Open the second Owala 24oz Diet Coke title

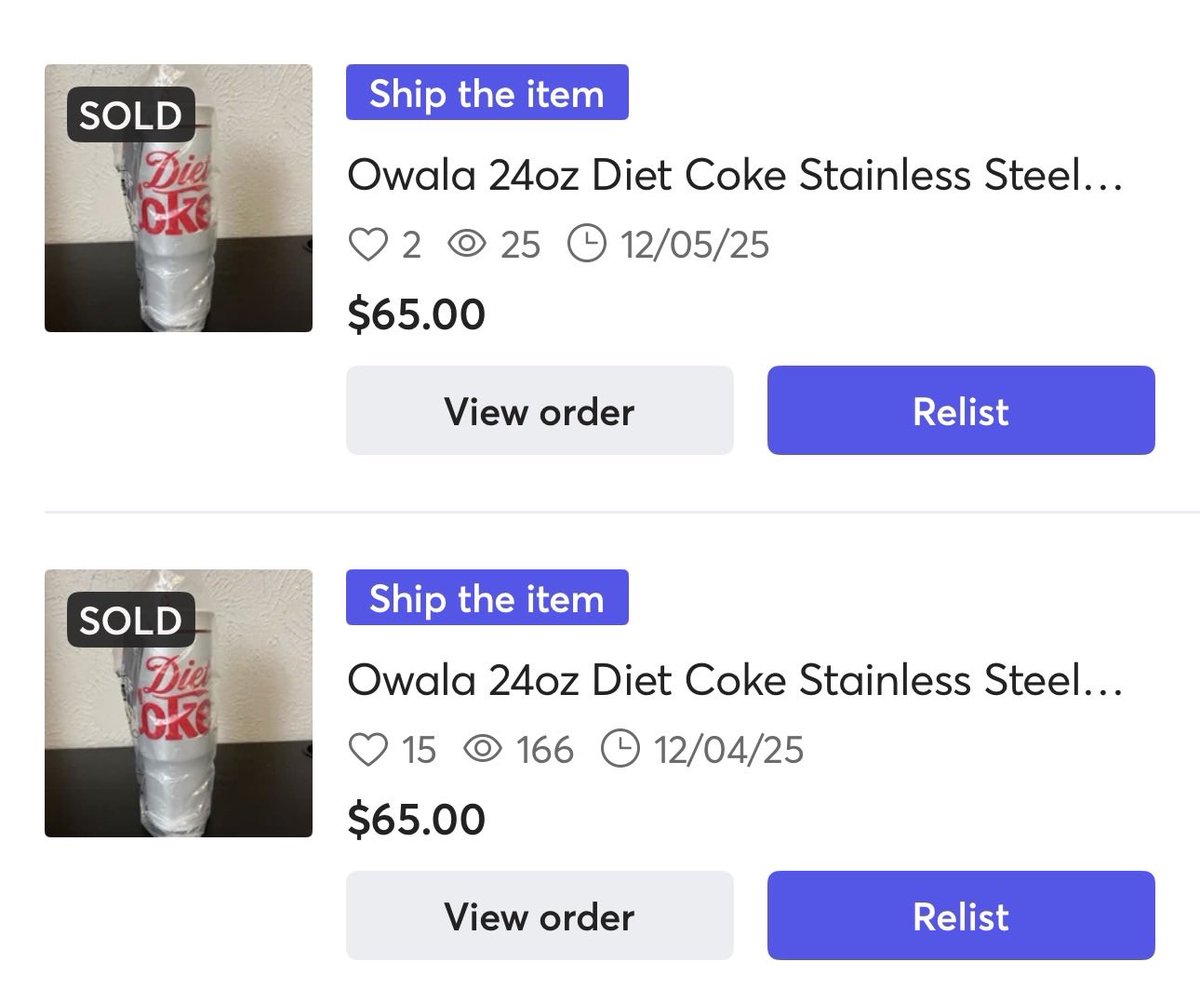click(x=735, y=681)
